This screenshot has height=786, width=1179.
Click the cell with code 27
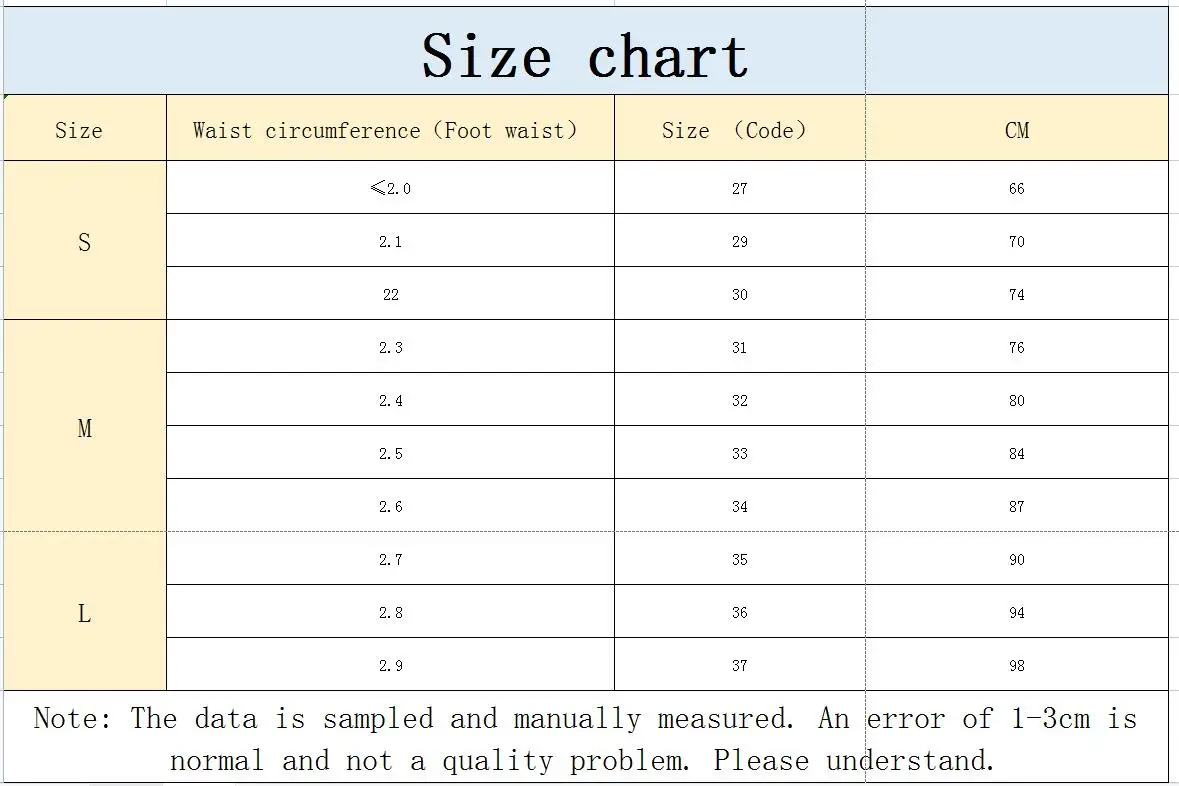(x=740, y=187)
